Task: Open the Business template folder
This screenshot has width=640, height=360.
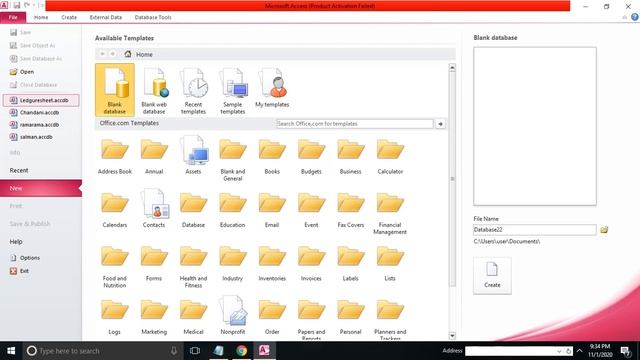Action: click(351, 156)
